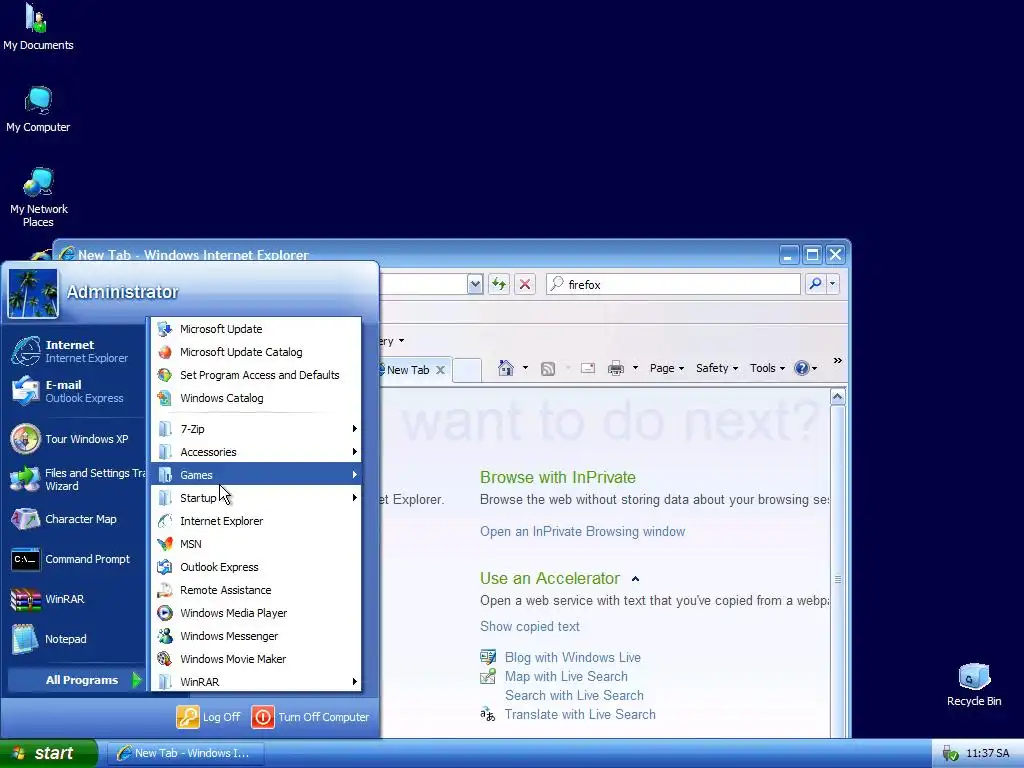Viewport: 1024px width, 768px height.
Task: Expand the 7-Zip submenu
Action: 256,428
